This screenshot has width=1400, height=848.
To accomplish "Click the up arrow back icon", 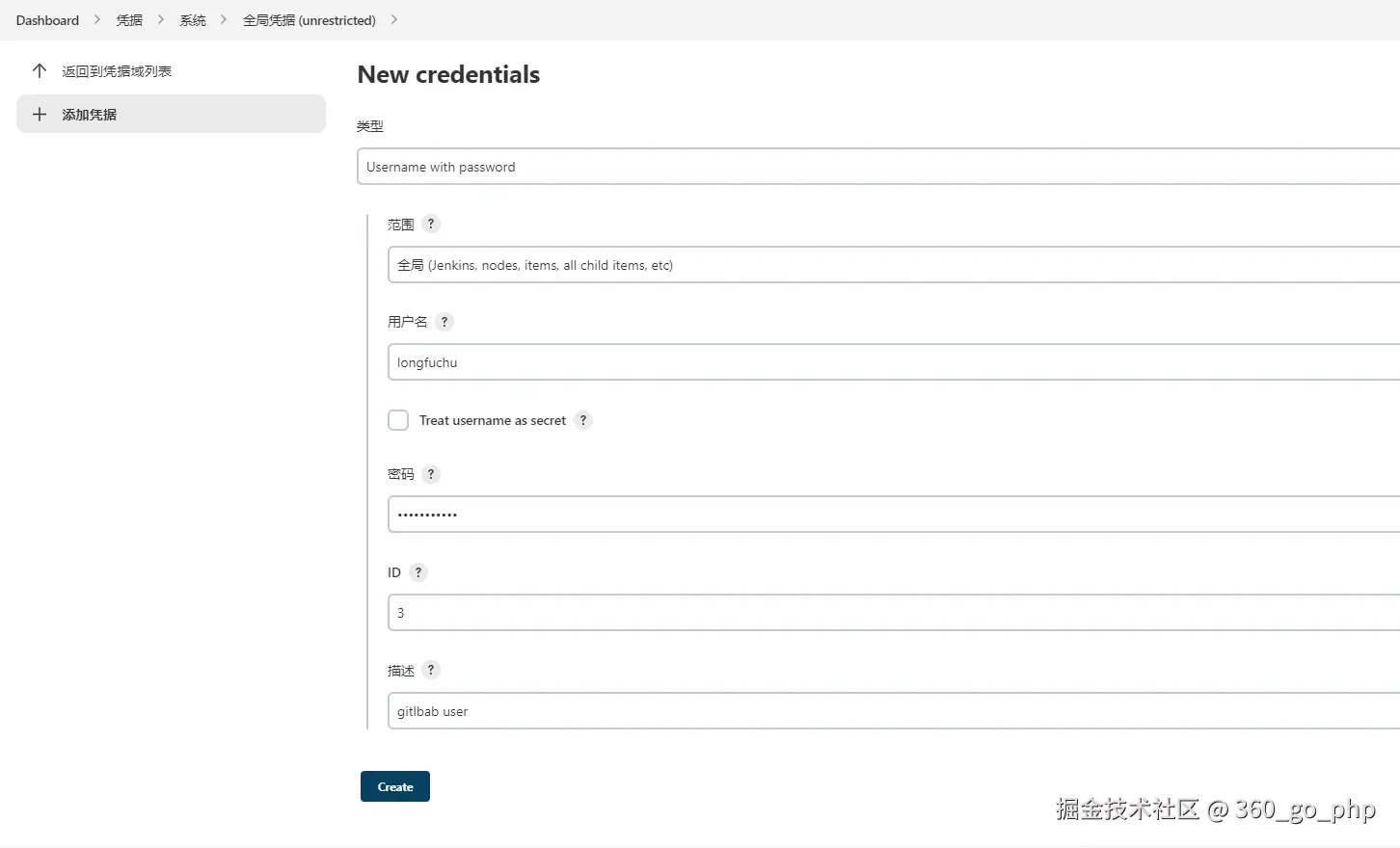I will (x=40, y=71).
